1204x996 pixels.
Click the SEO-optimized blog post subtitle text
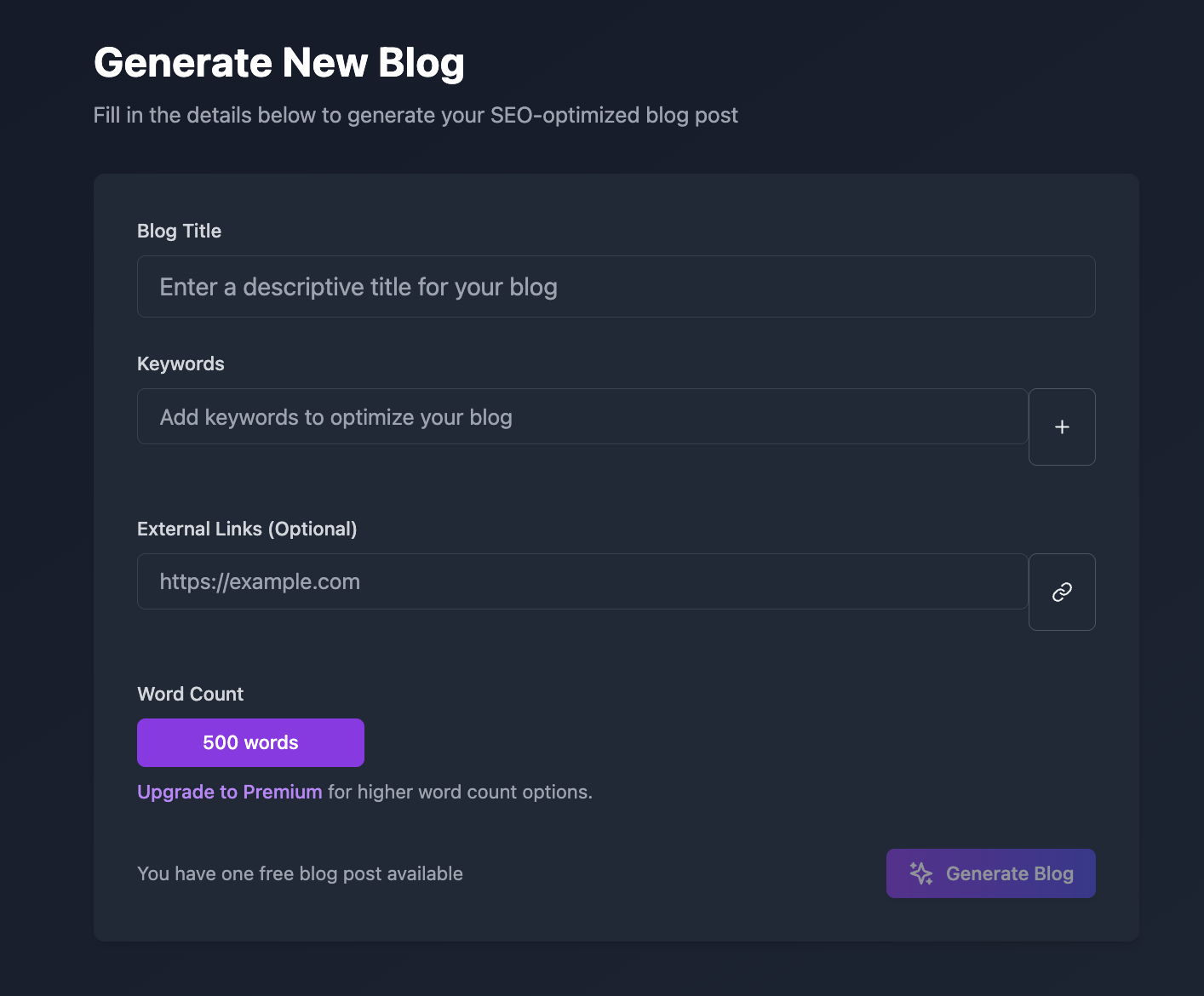coord(415,115)
